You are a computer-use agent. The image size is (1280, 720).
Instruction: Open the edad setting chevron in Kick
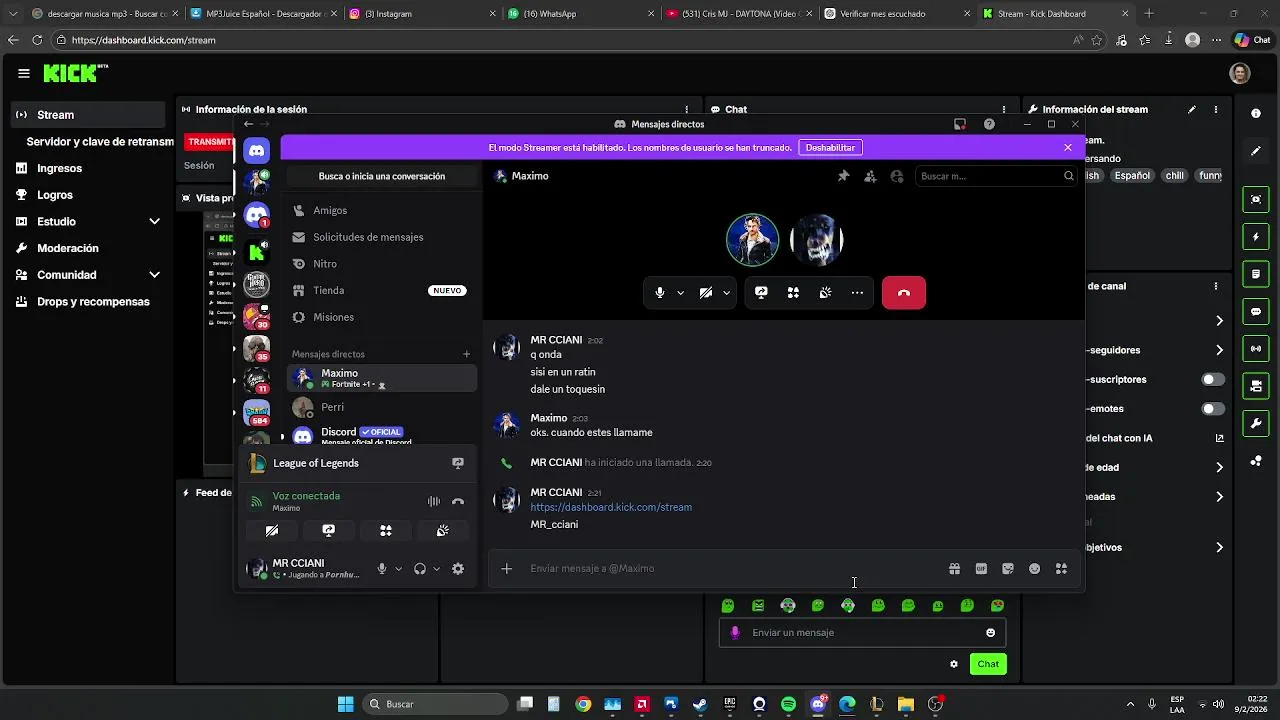coord(1219,467)
